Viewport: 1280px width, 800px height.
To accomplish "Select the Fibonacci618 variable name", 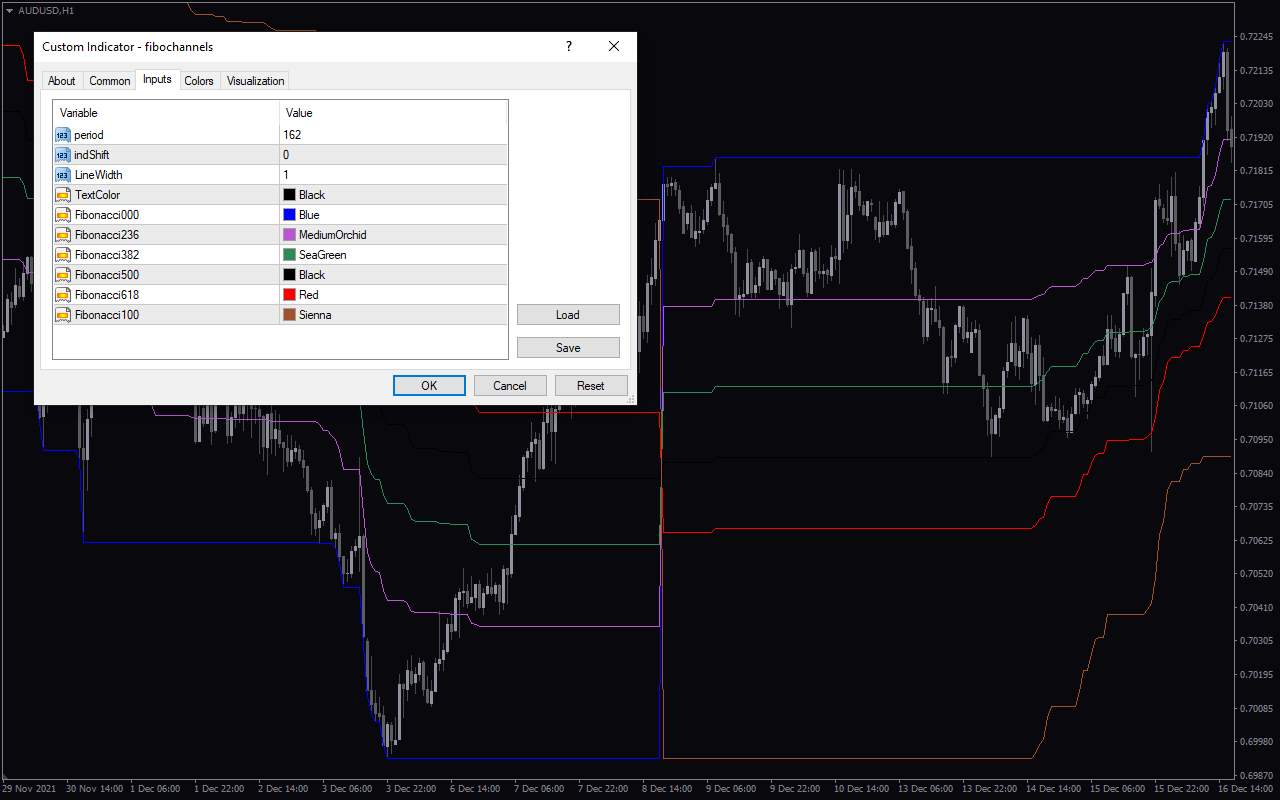I will 107,295.
